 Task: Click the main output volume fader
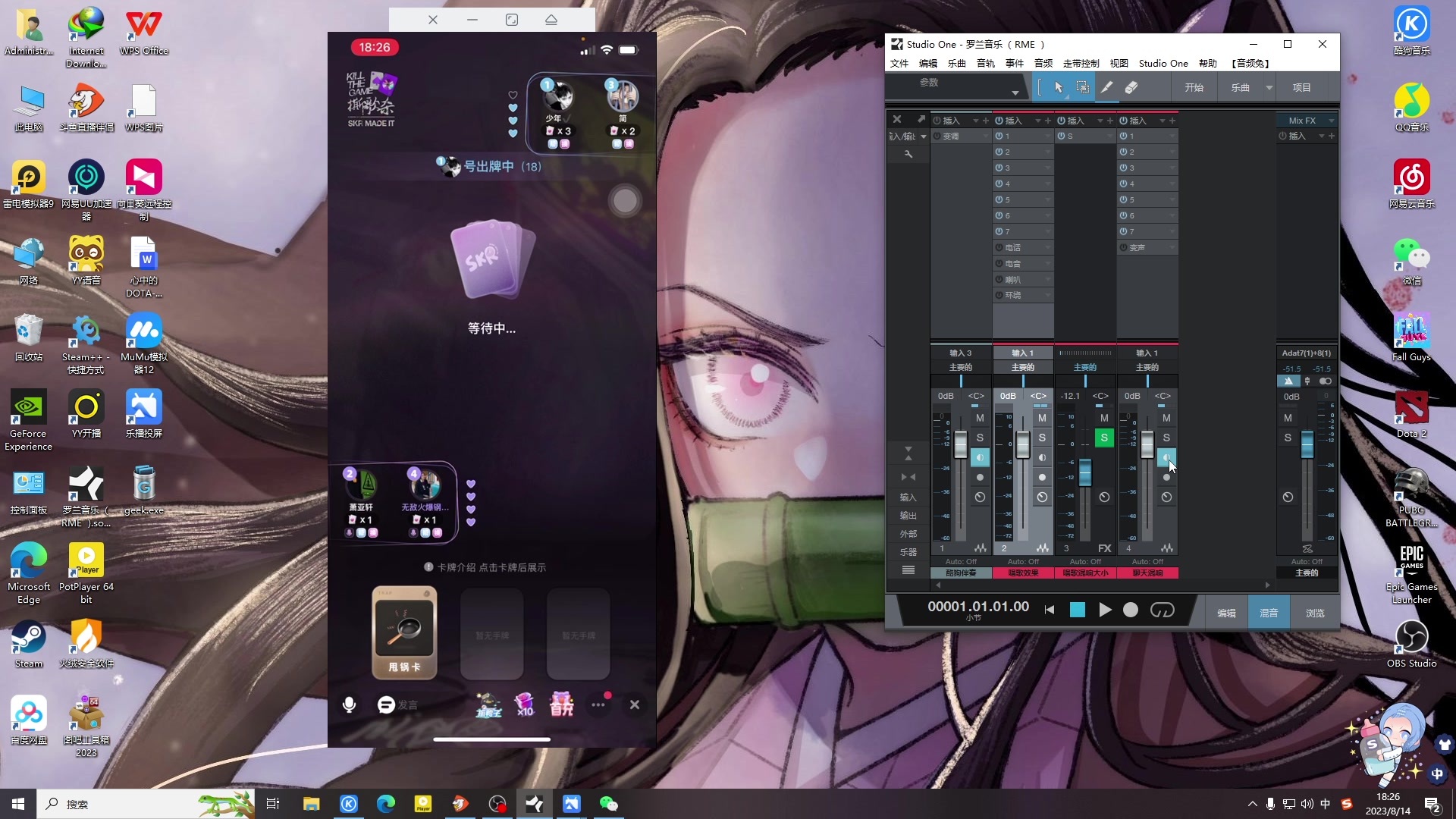click(1307, 444)
